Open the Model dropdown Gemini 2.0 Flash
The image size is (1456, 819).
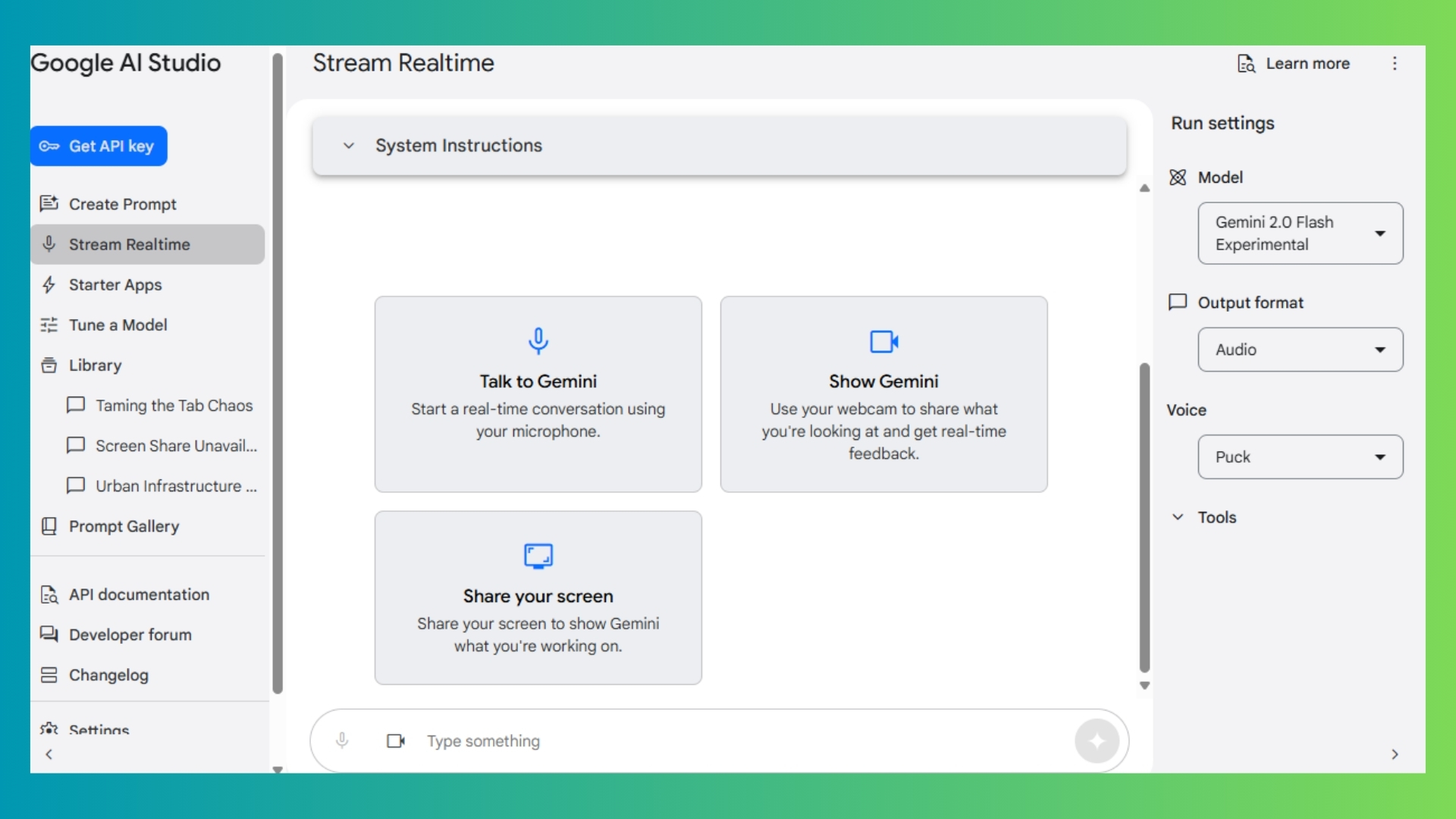tap(1300, 233)
